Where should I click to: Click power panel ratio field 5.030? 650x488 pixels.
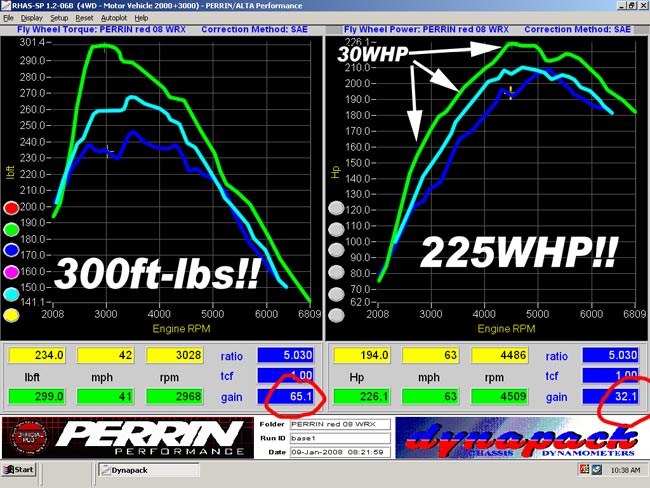tap(611, 355)
